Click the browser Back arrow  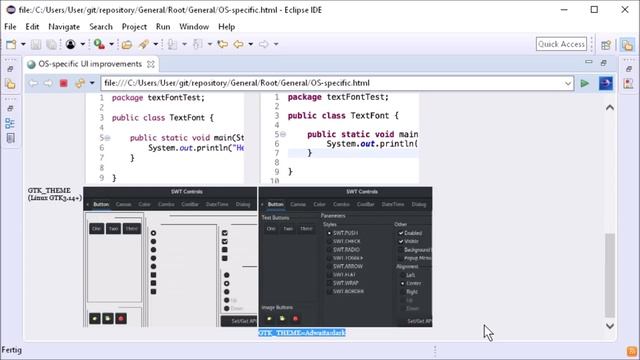33,83
